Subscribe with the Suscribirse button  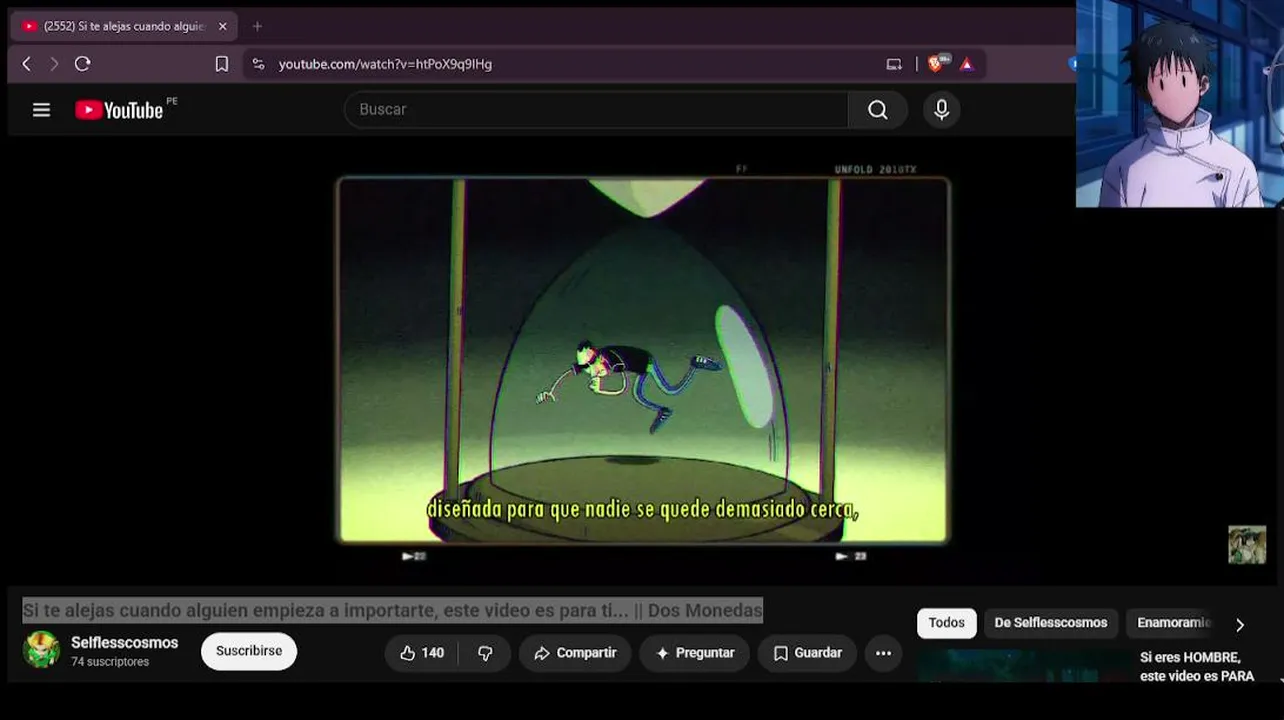pos(249,651)
